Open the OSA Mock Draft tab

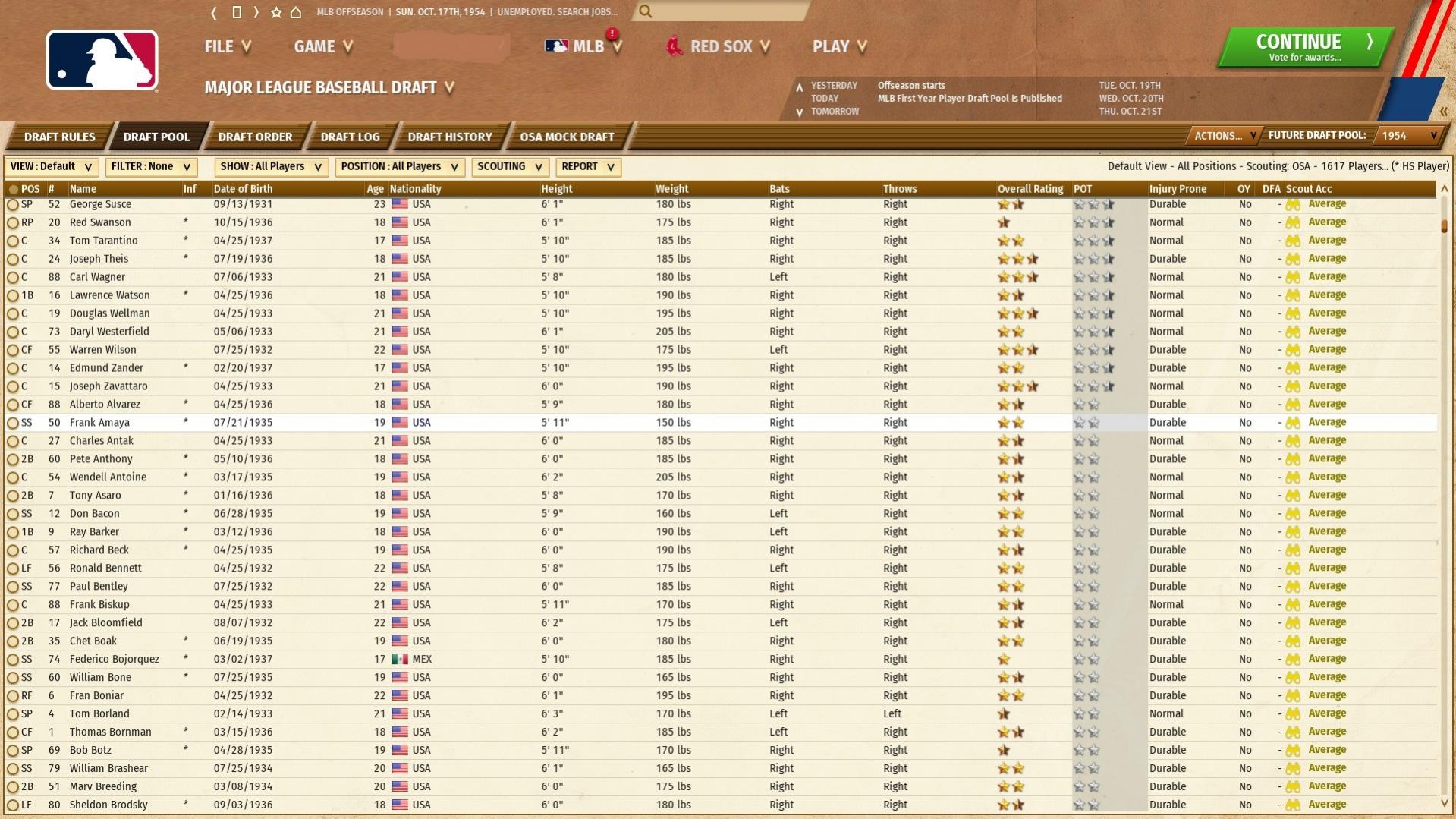click(x=566, y=137)
